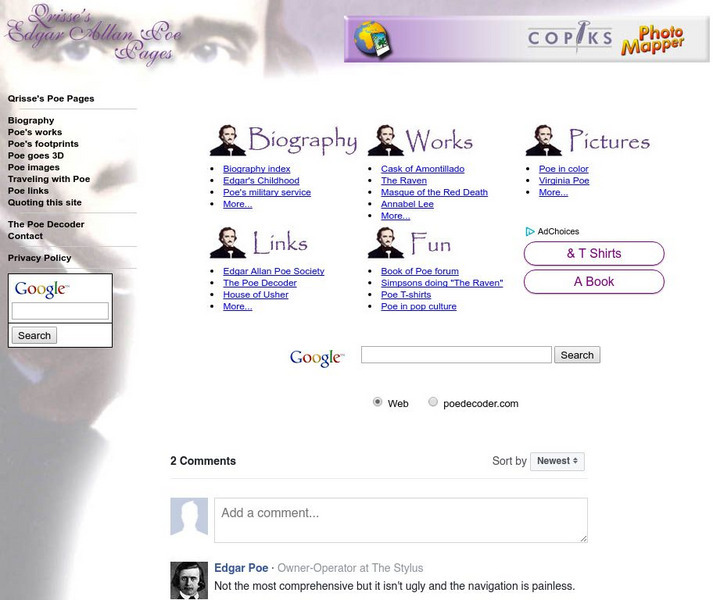Open the House of Usher link
Image resolution: width=713 pixels, height=600 pixels.
click(x=256, y=295)
